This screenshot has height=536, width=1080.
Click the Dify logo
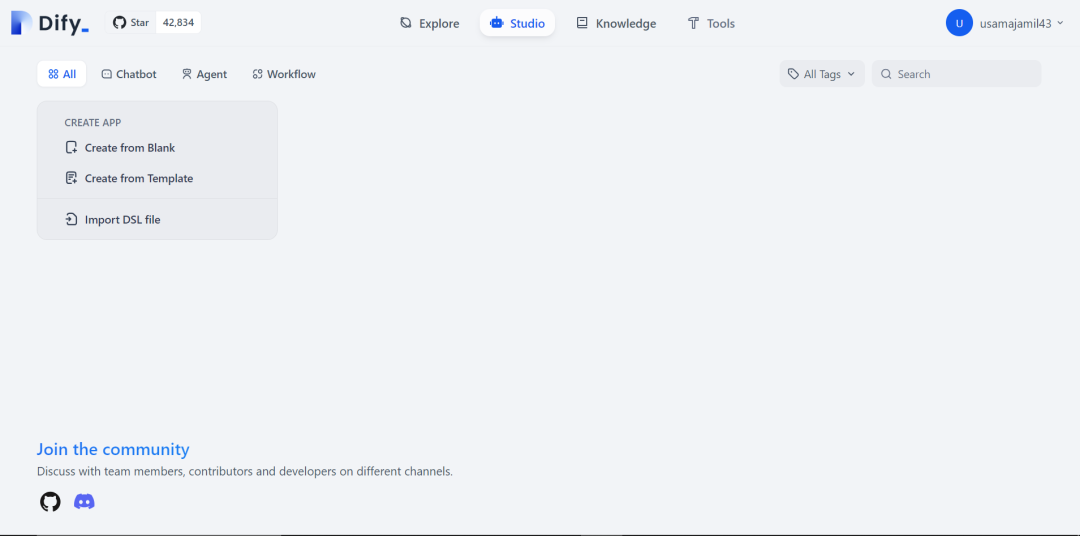tap(50, 23)
